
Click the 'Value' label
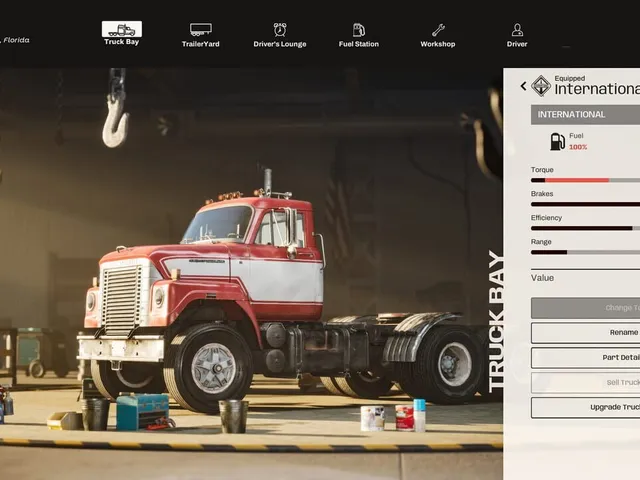[x=542, y=278]
